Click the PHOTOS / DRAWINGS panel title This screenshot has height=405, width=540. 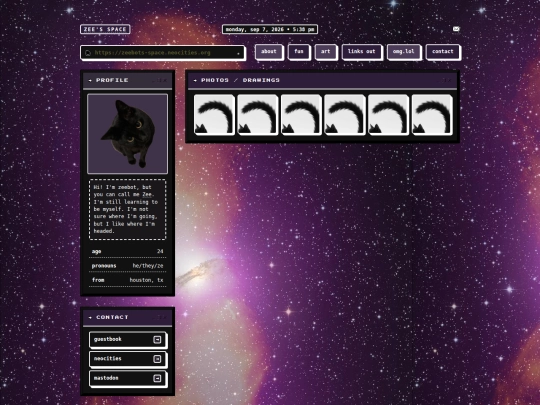[240, 80]
